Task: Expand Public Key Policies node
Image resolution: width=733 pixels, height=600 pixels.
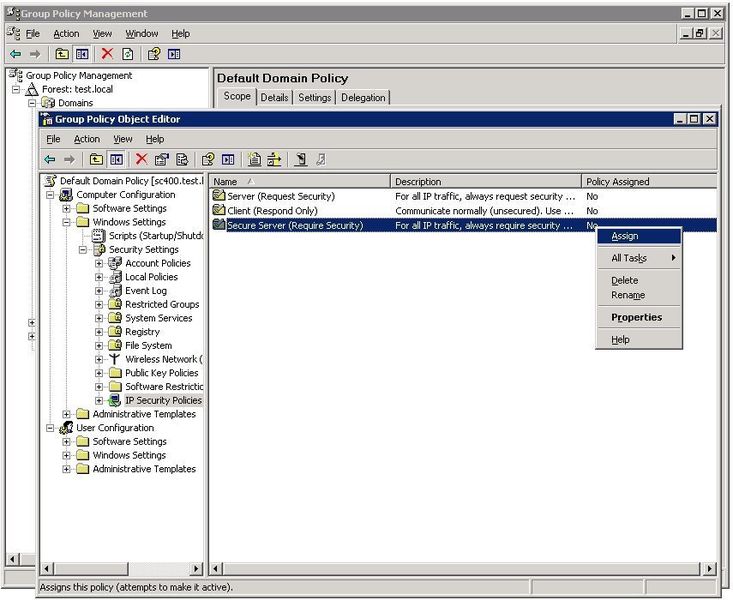Action: click(x=99, y=373)
